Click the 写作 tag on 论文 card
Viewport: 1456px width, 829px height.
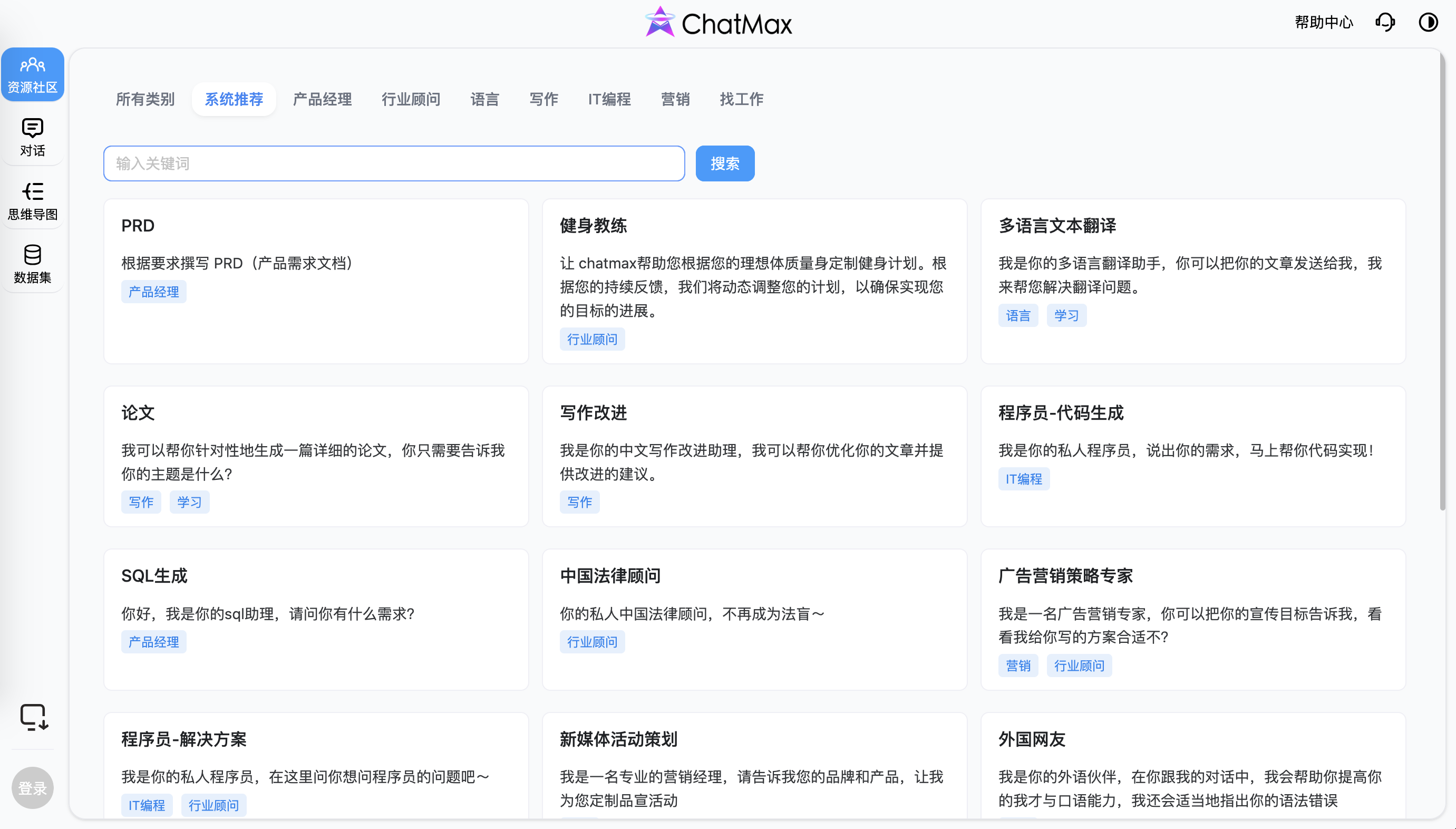coord(141,502)
